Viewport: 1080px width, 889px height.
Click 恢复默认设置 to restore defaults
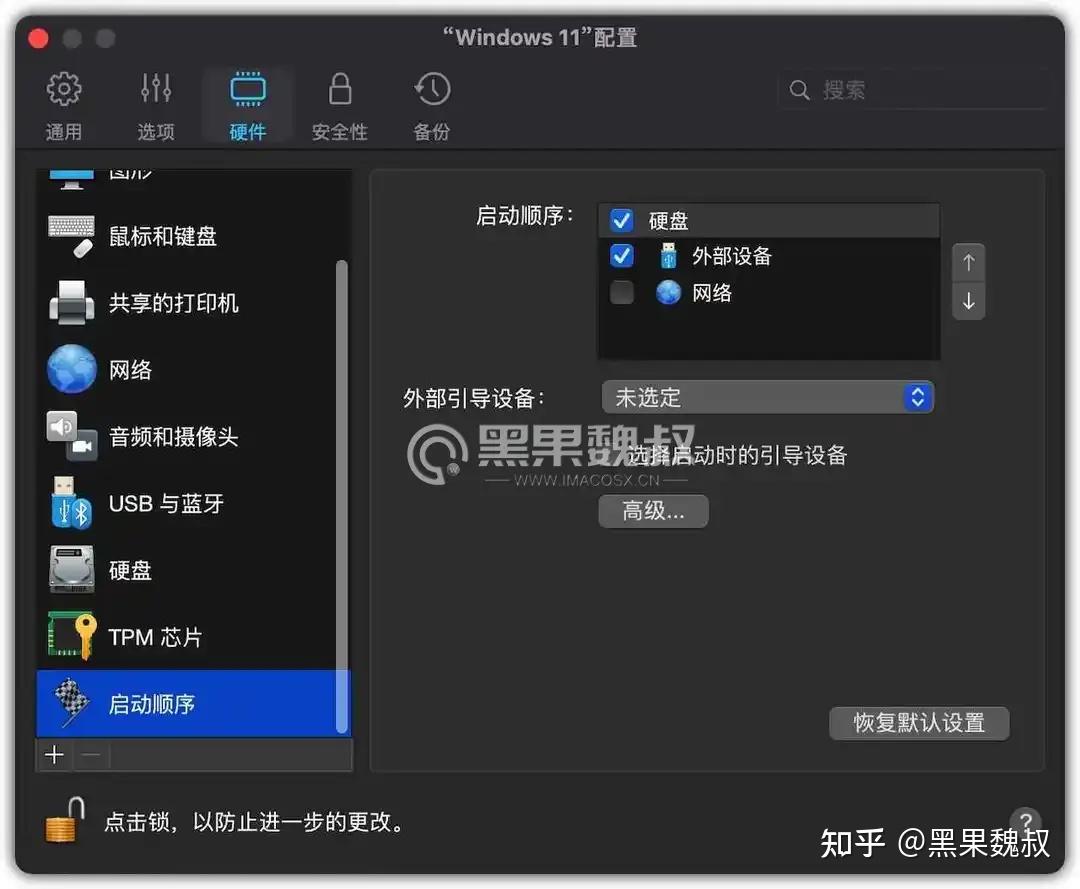pyautogui.click(x=919, y=723)
